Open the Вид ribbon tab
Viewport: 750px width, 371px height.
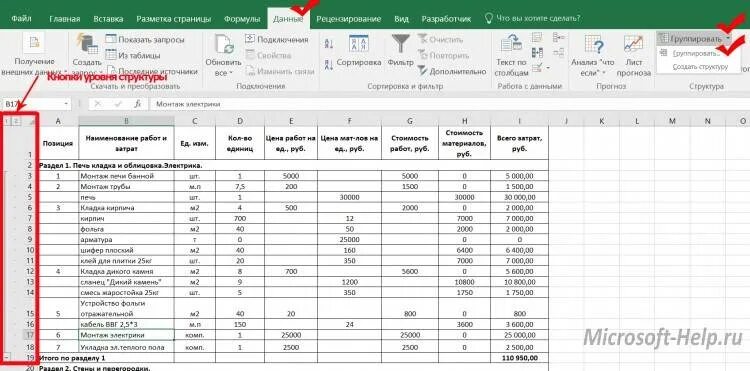(x=401, y=19)
